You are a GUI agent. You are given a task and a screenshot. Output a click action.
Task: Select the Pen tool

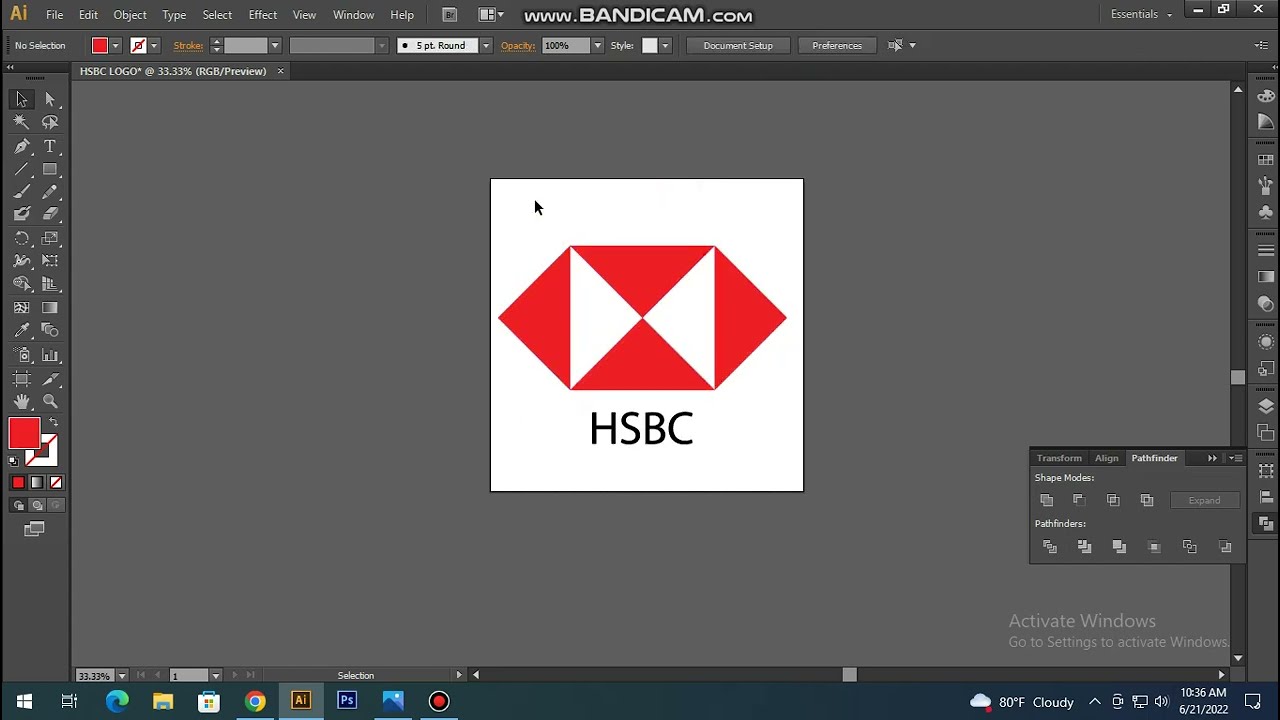pyautogui.click(x=22, y=146)
